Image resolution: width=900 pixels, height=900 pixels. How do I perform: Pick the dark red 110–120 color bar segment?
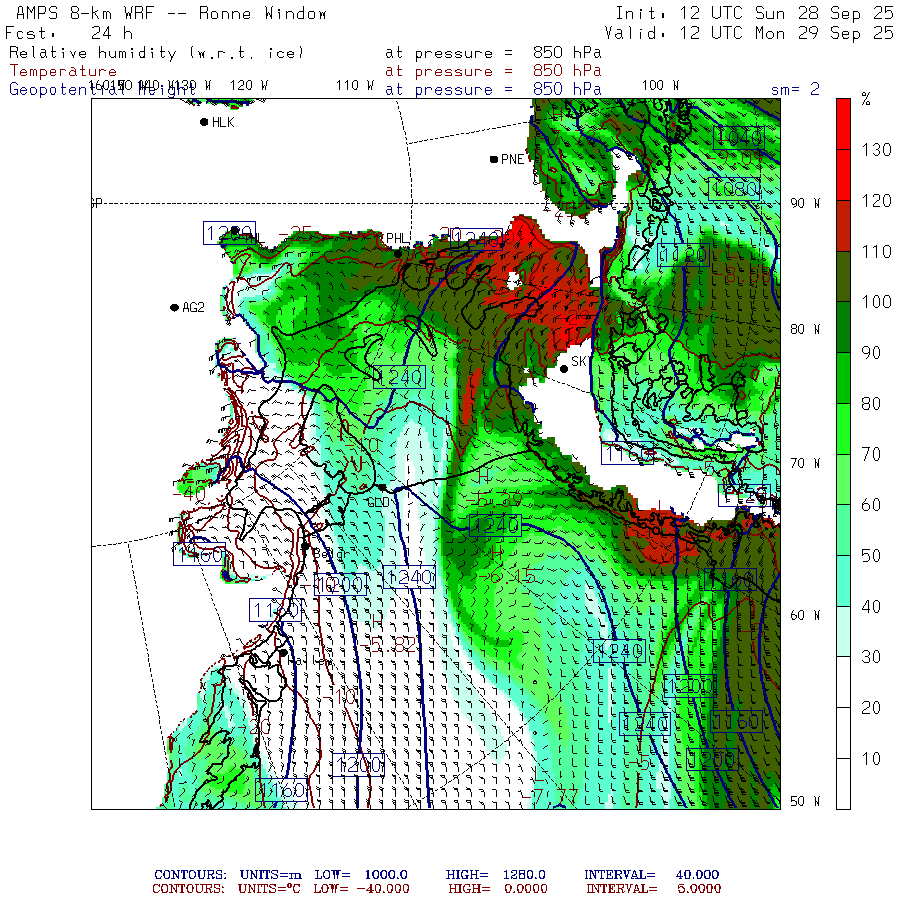click(x=843, y=226)
